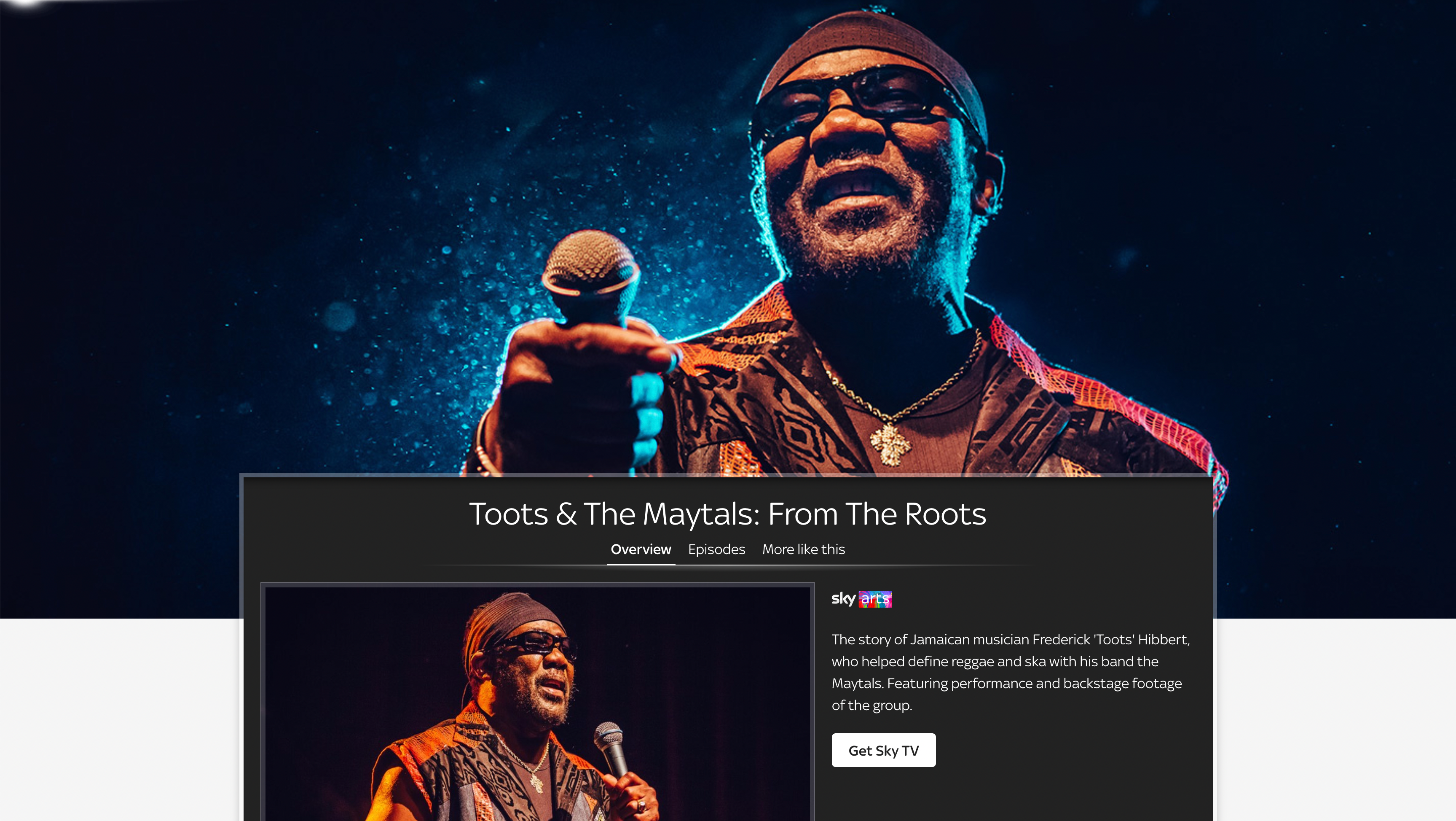Screen dimensions: 1456x821
Task: Open the Sky Arts channel logo
Action: pyautogui.click(x=861, y=599)
